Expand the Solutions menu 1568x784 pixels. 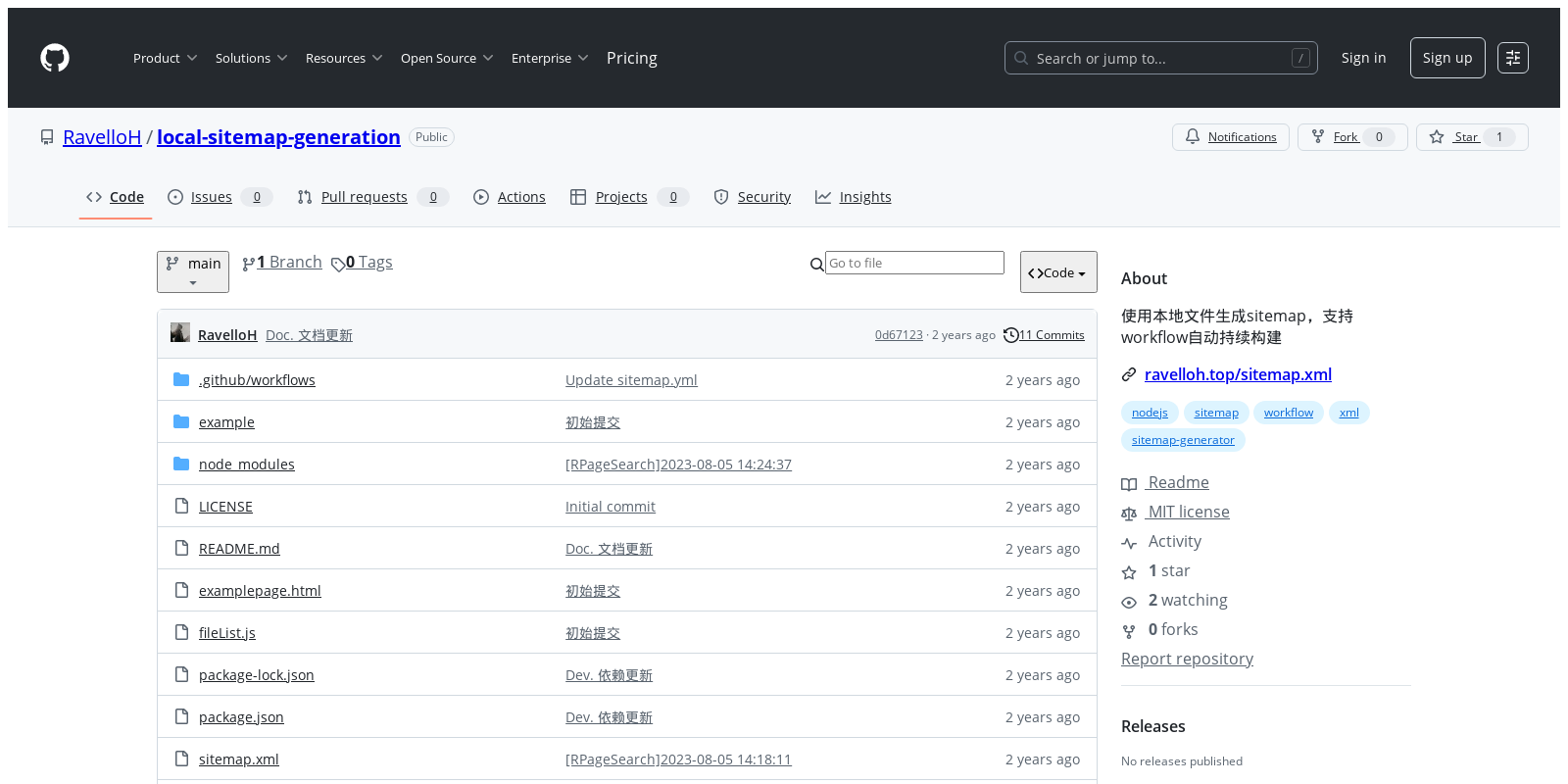click(252, 58)
